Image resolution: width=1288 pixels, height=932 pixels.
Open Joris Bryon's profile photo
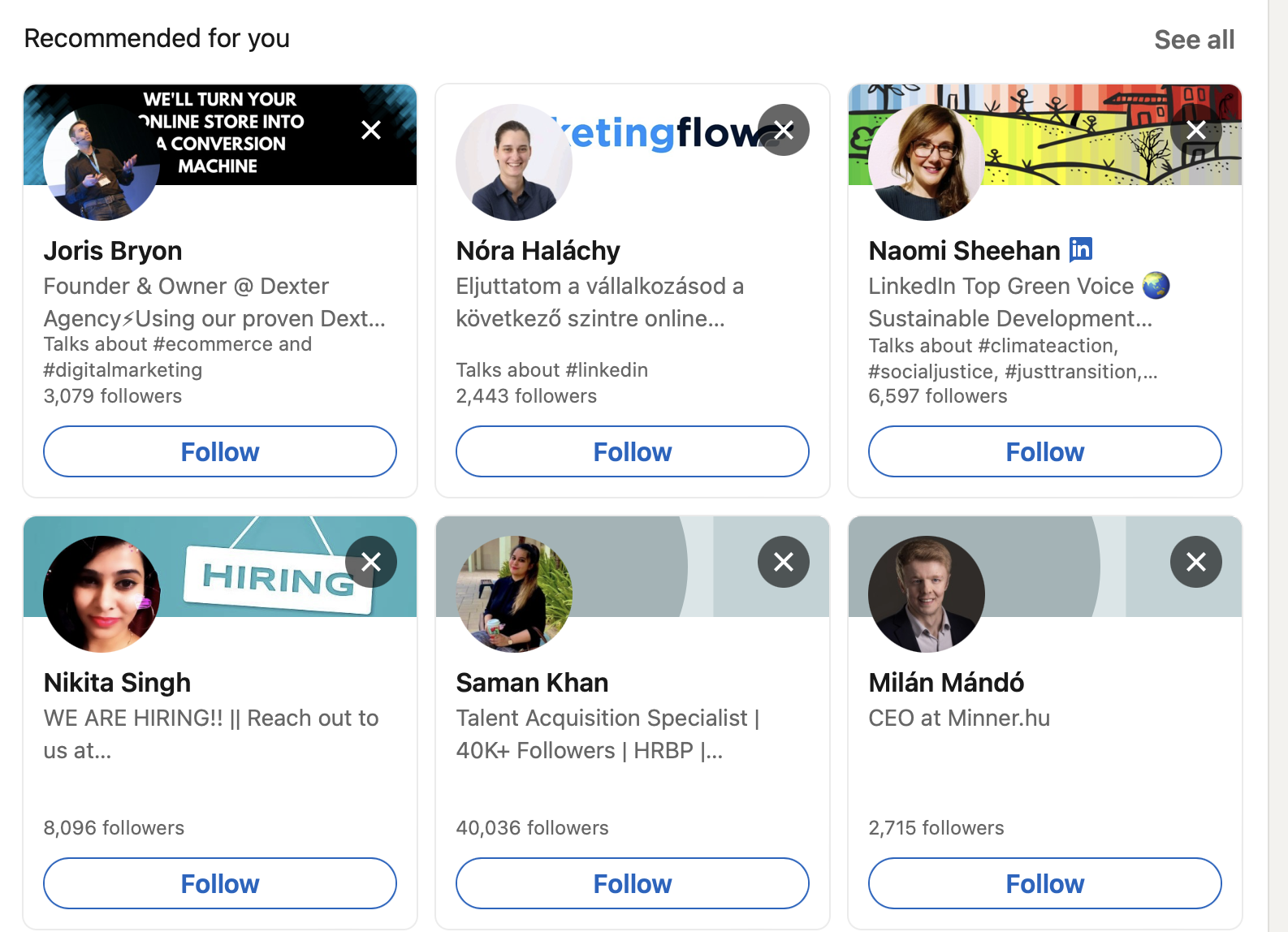click(102, 162)
